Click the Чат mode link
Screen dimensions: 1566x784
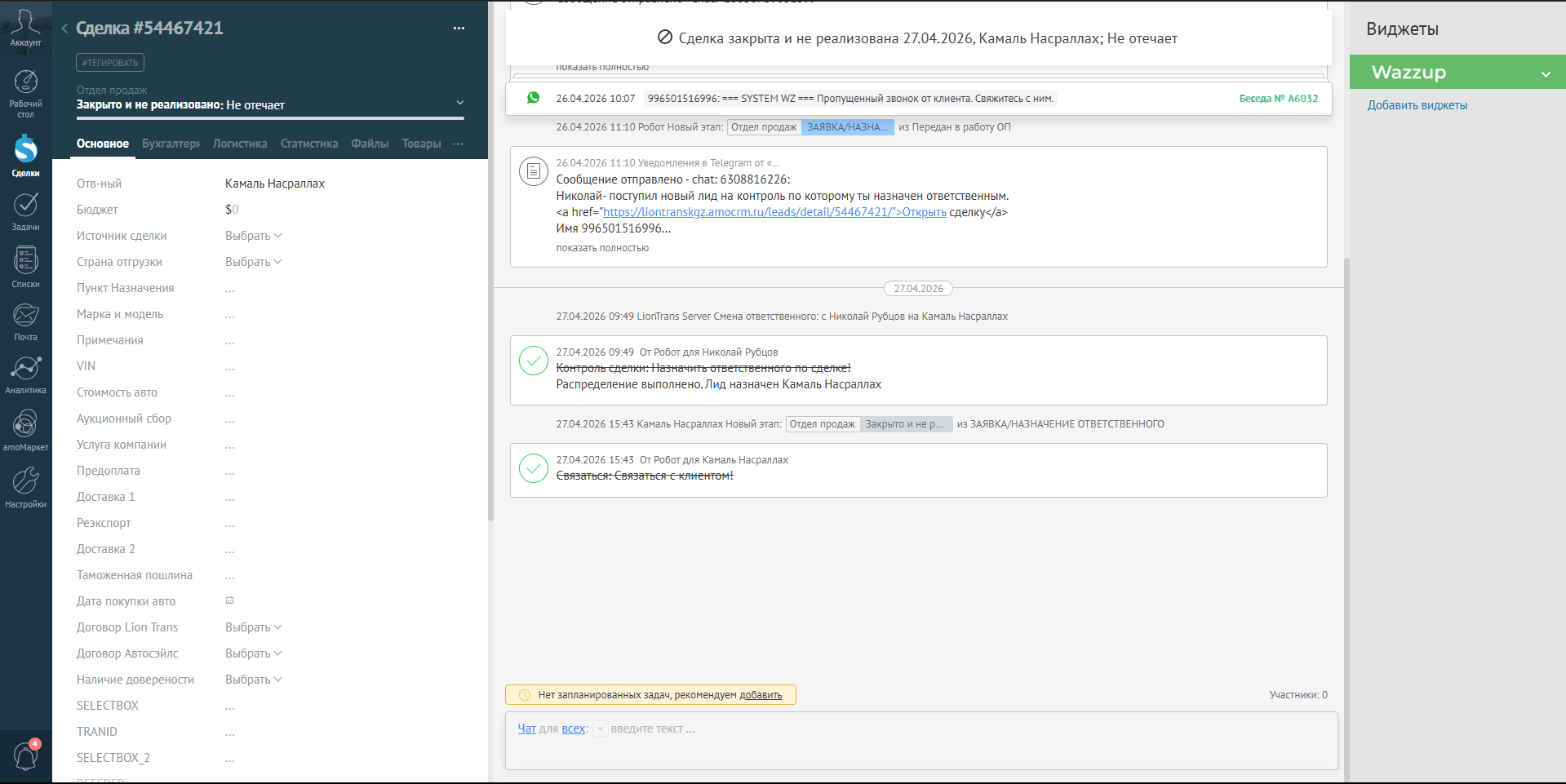pos(526,729)
